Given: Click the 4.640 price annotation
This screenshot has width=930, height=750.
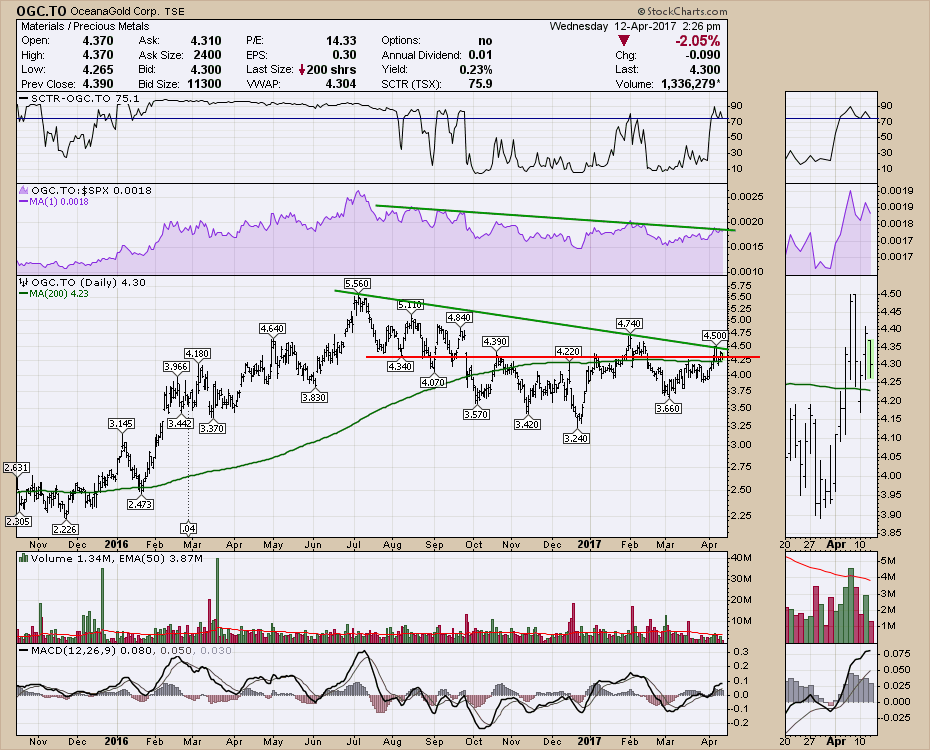Looking at the screenshot, I should 272,328.
